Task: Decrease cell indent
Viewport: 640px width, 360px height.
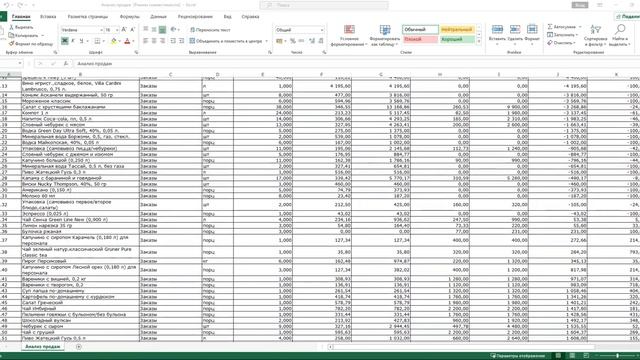Action: click(x=173, y=41)
